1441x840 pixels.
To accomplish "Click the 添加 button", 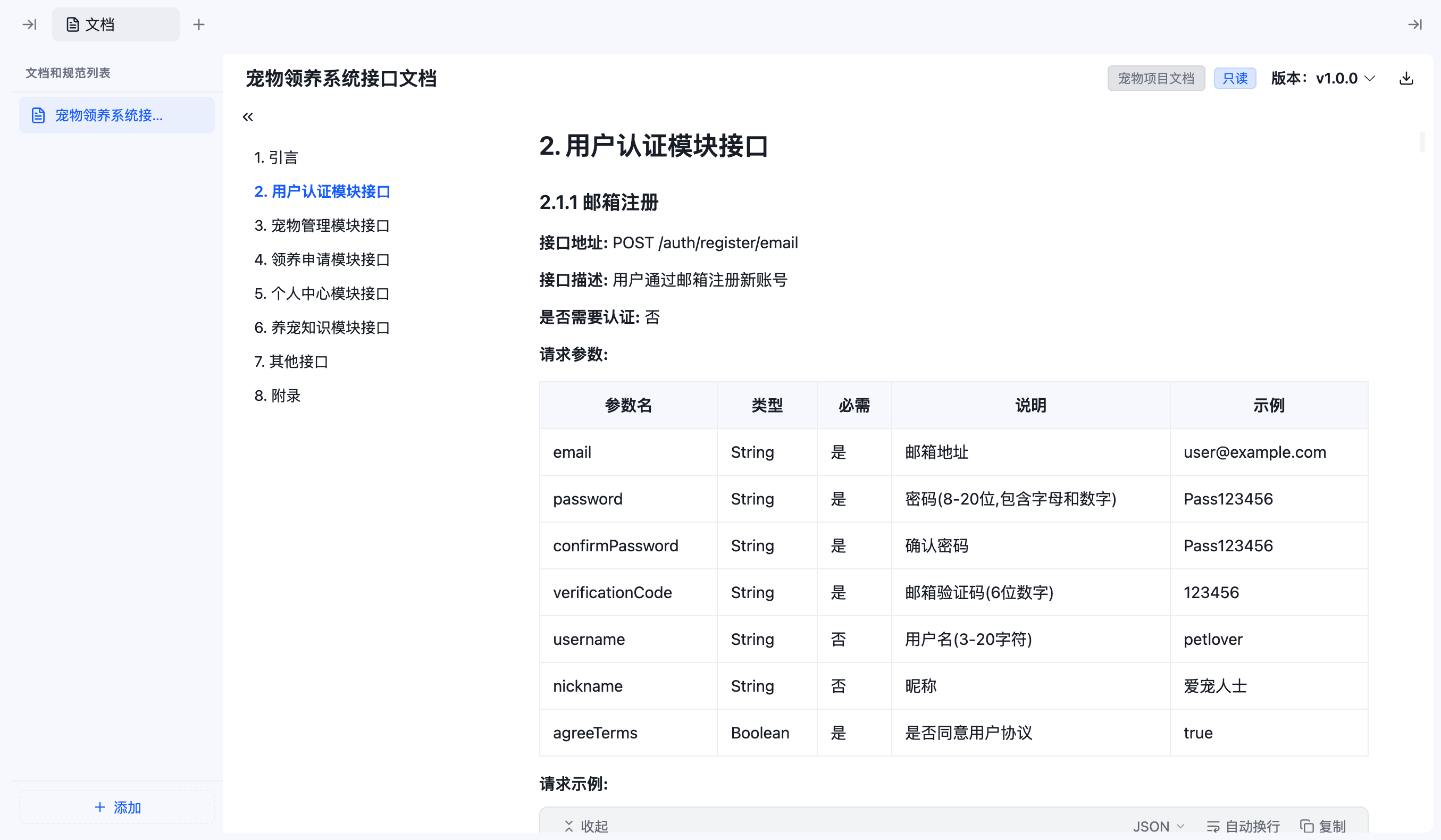I will pyautogui.click(x=116, y=807).
